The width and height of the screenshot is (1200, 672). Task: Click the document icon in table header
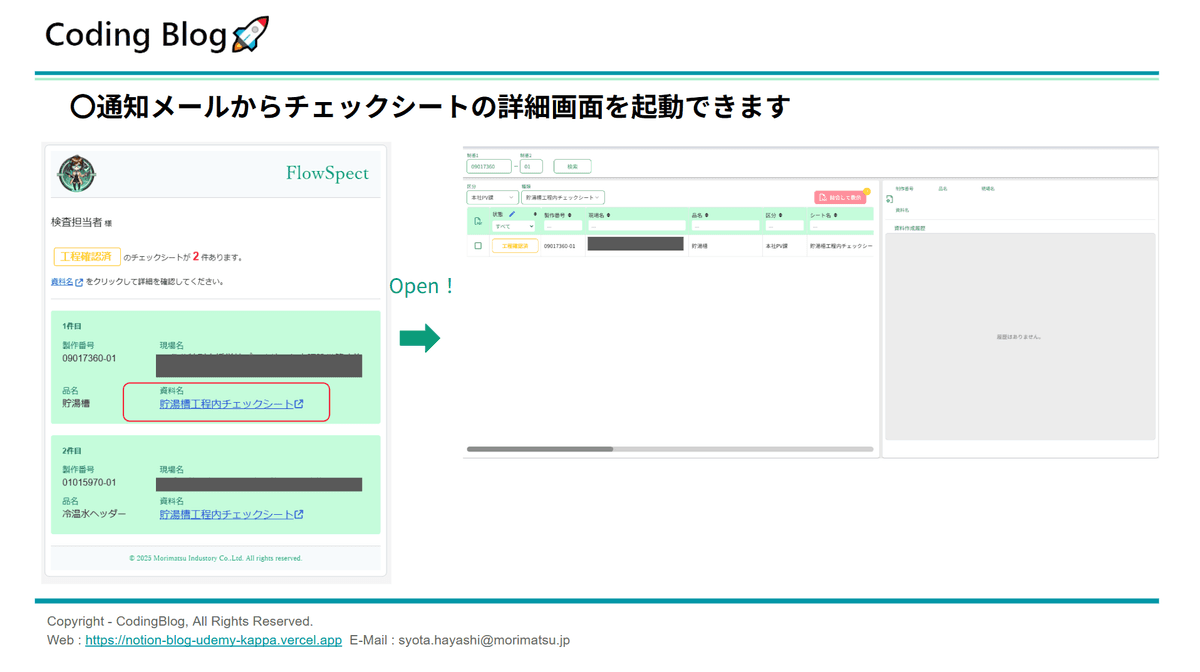(x=478, y=221)
